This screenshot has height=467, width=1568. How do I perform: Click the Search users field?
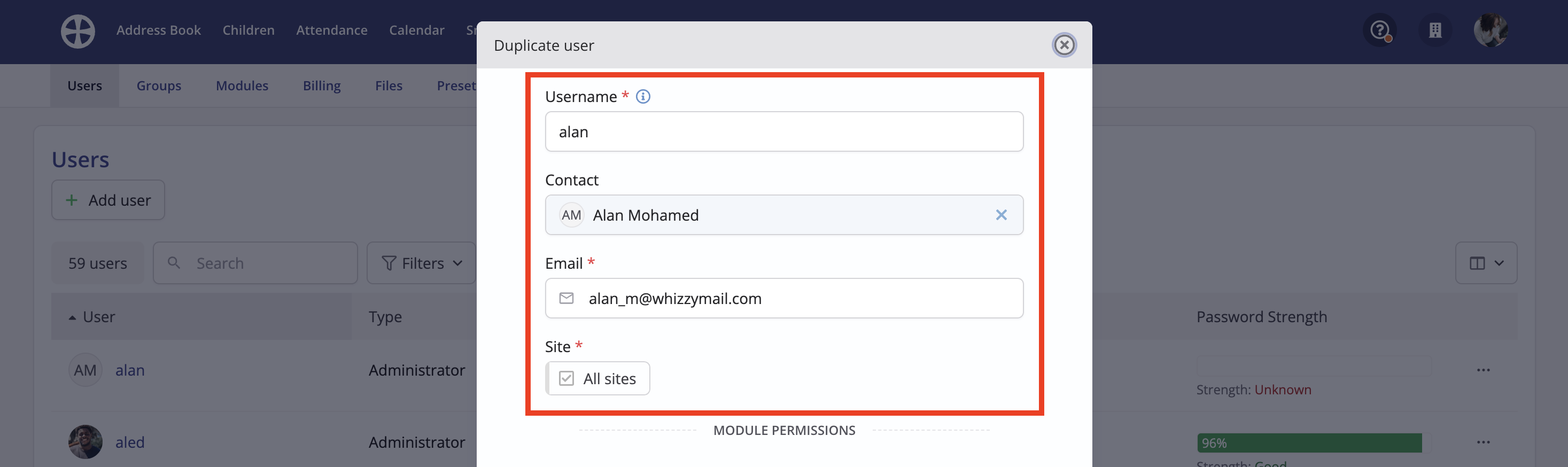[255, 263]
